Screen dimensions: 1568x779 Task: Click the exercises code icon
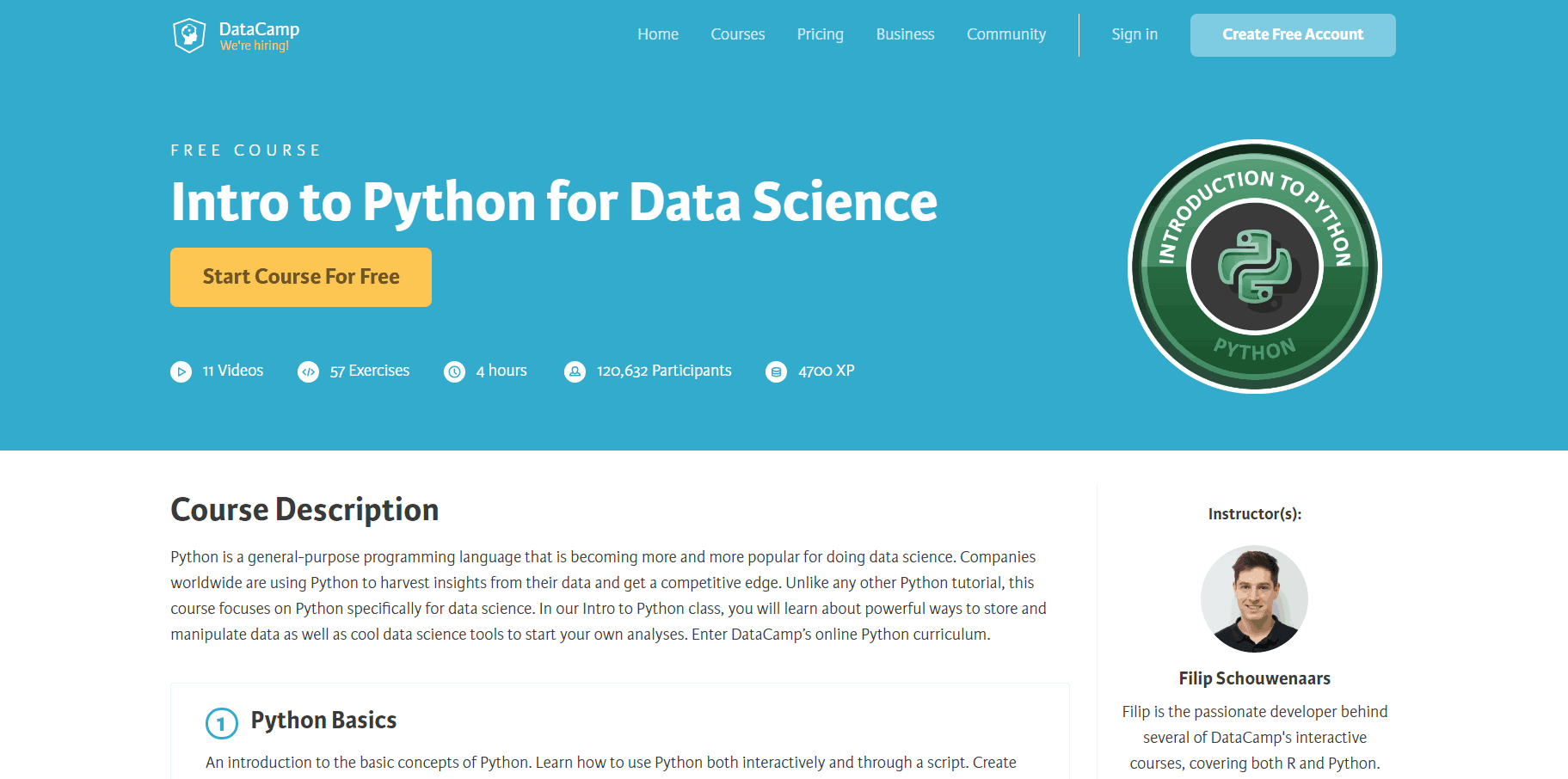(x=308, y=371)
